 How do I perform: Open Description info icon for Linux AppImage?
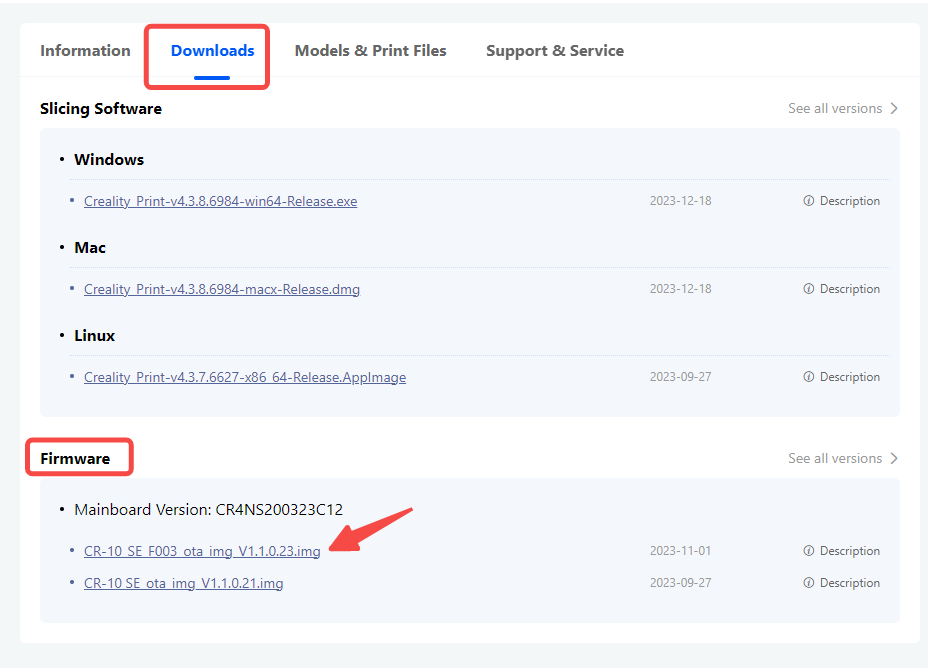click(x=808, y=377)
